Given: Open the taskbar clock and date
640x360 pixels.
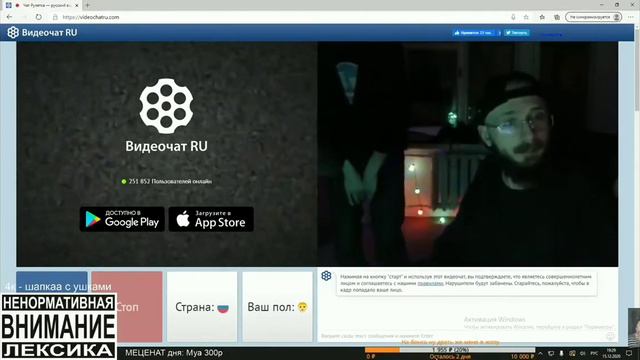Looking at the screenshot, I should (x=611, y=353).
